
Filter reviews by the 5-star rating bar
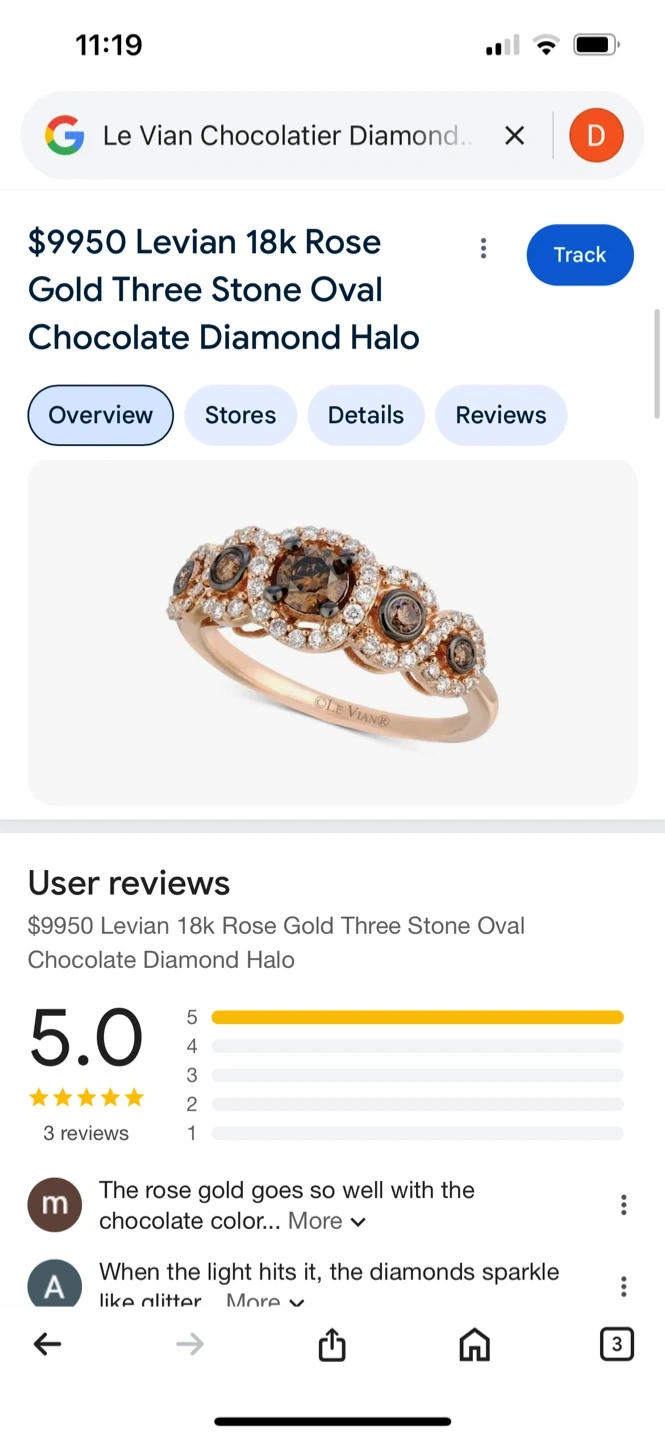point(417,1017)
